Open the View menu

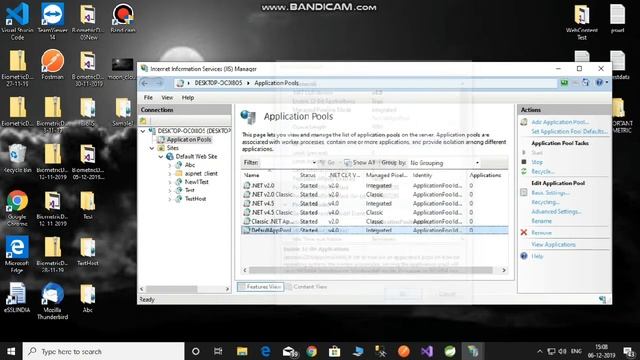coord(167,98)
